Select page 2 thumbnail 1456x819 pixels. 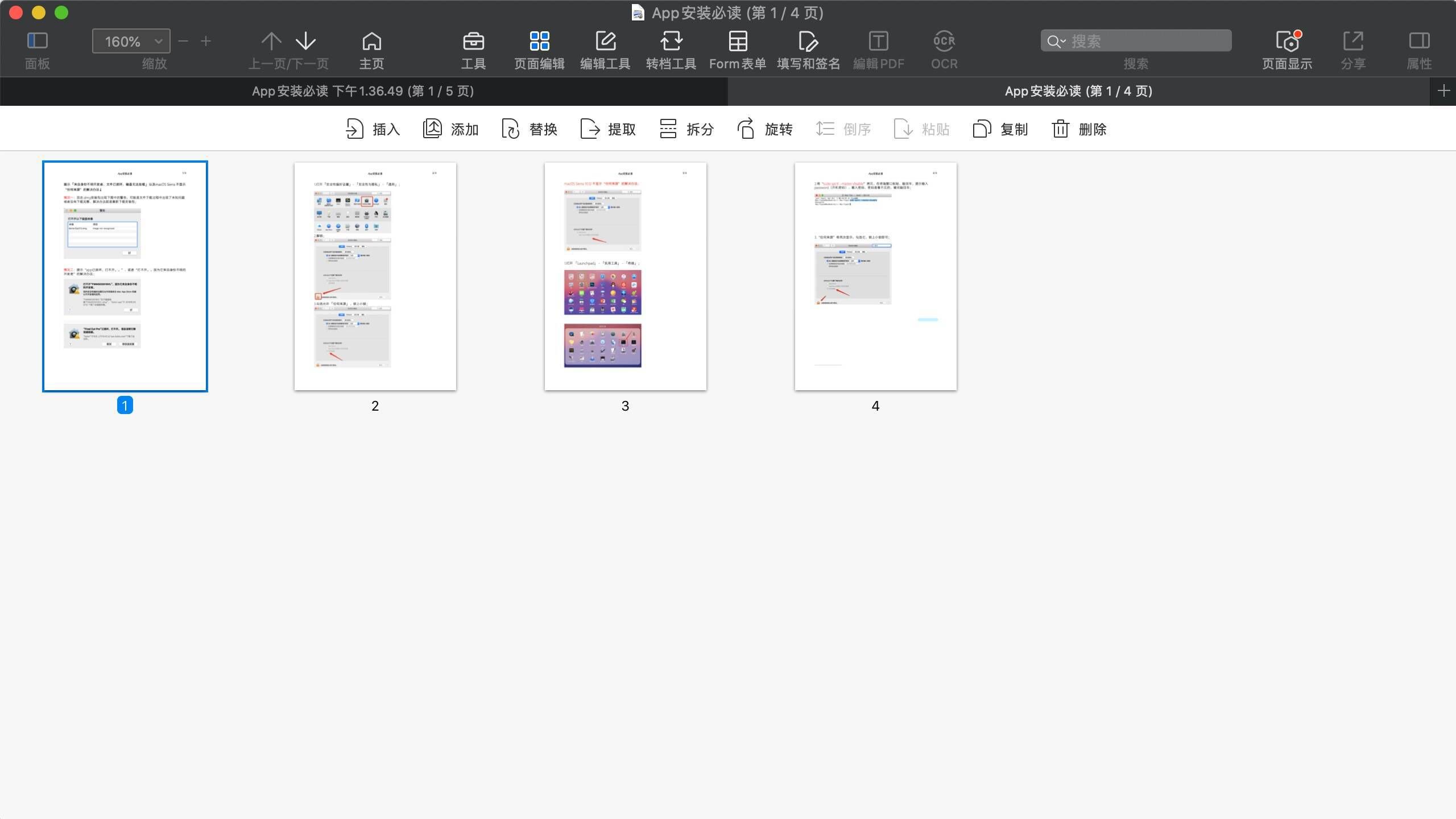pos(375,276)
